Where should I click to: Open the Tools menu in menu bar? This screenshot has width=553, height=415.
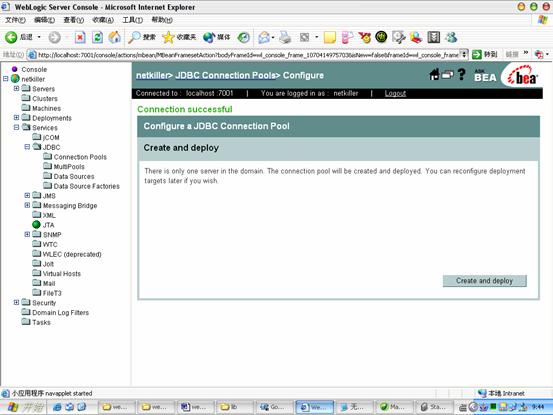[x=132, y=20]
